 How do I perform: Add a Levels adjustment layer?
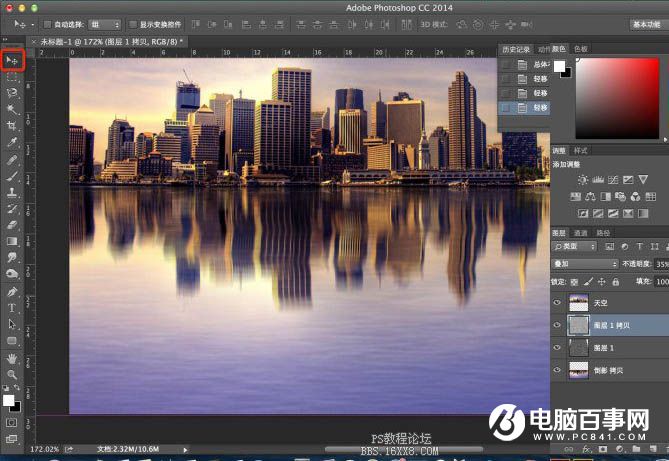(x=598, y=180)
